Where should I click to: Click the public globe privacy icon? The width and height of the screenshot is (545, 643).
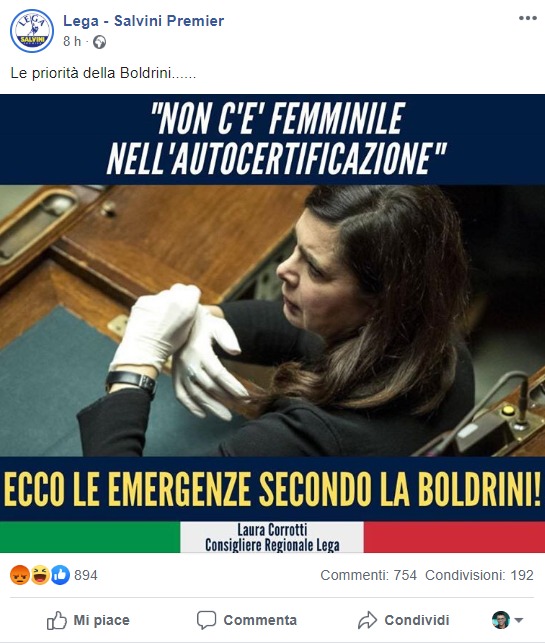(x=99, y=42)
